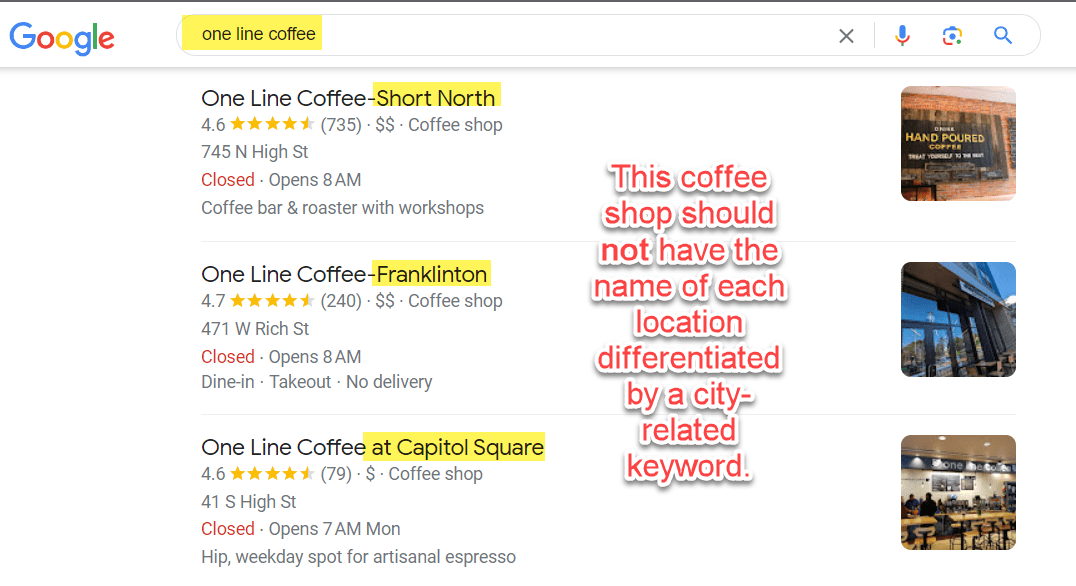
Task: View the Capitol Square interior photo thumbnail
Action: [x=958, y=492]
